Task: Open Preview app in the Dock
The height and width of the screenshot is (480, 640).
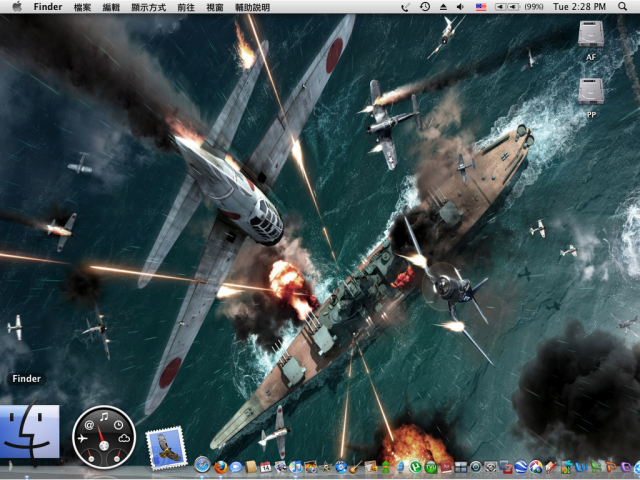Action: (x=281, y=467)
